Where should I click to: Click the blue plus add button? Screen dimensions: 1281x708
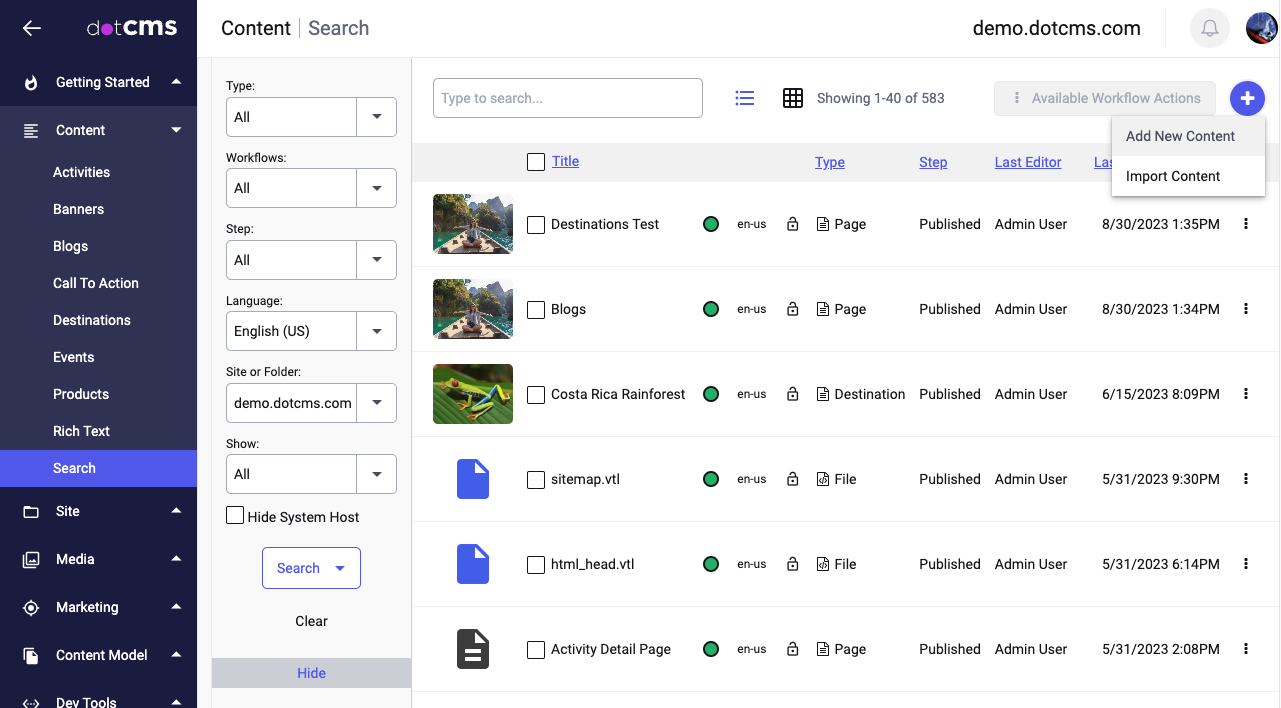(1247, 98)
